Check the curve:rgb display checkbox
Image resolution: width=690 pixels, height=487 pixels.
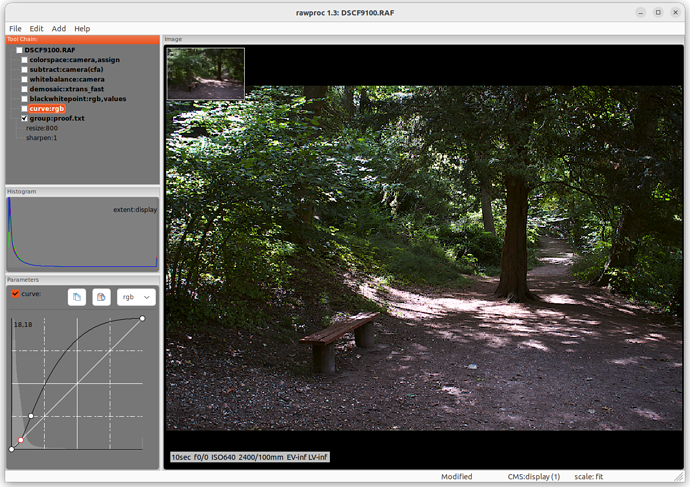pos(25,108)
